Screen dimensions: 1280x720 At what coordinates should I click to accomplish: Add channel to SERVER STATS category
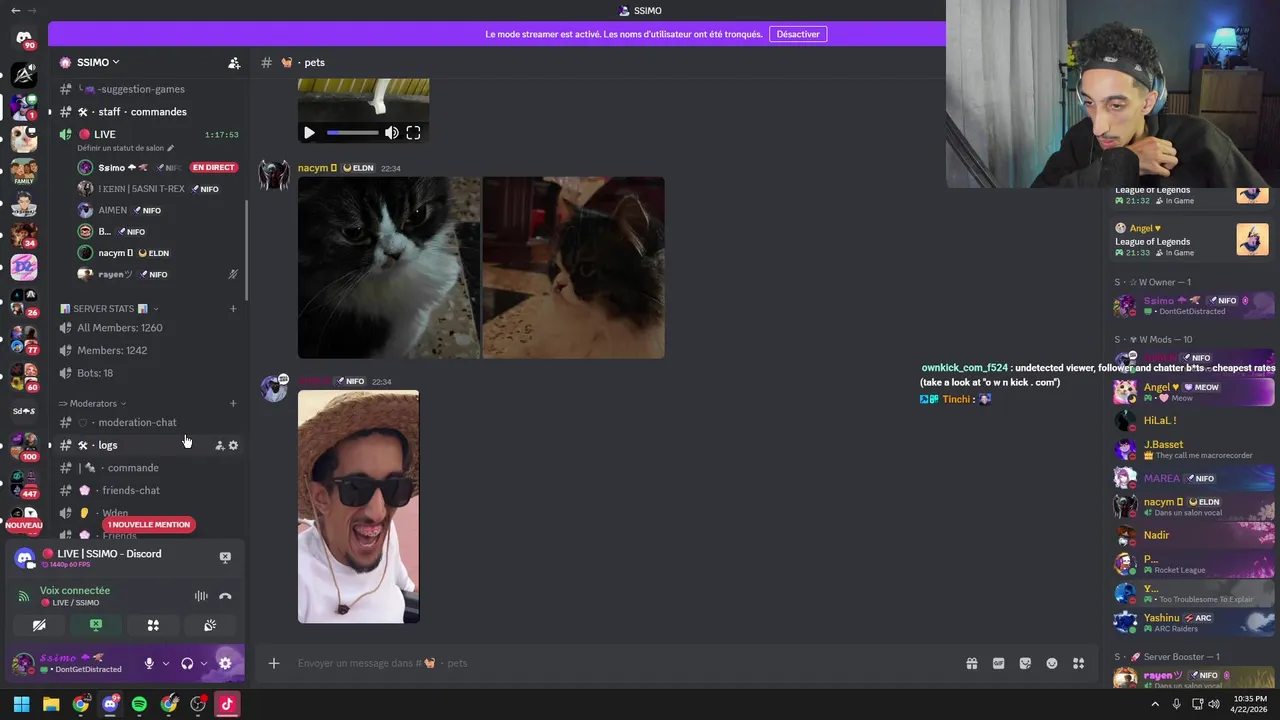coord(233,308)
